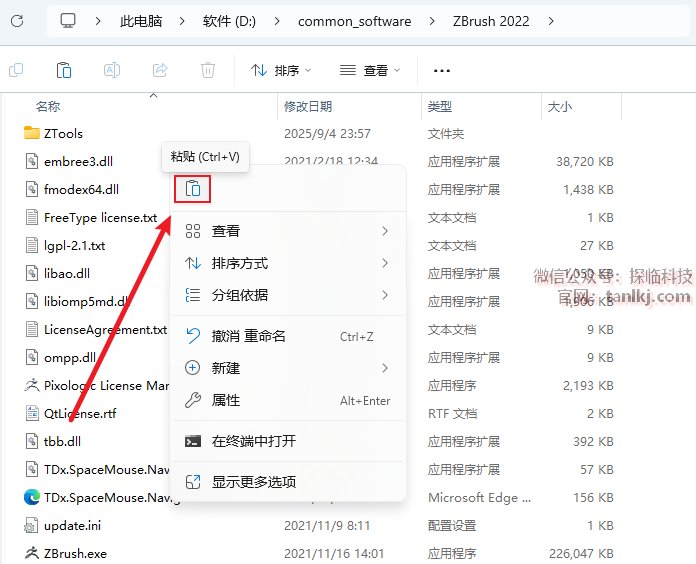
Task: Select the ZTools folder icon
Action: pyautogui.click(x=32, y=133)
